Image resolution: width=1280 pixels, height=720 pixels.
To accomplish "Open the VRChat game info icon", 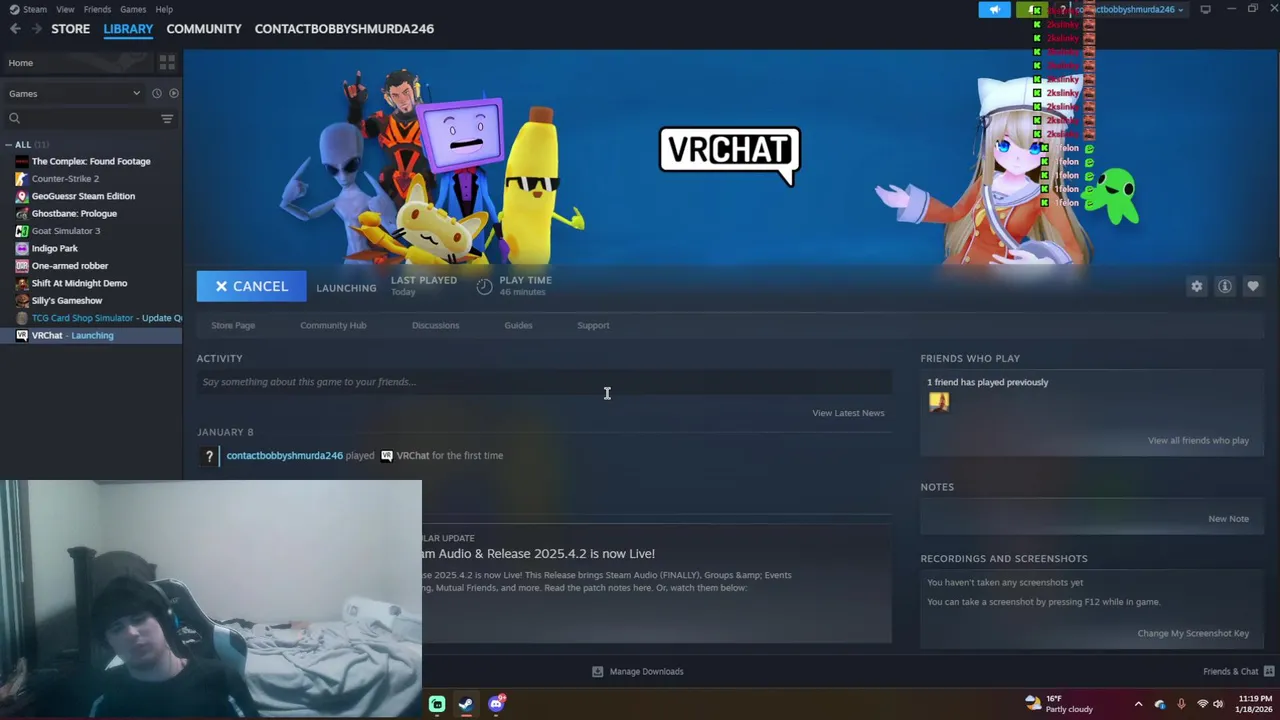I will [x=1224, y=286].
